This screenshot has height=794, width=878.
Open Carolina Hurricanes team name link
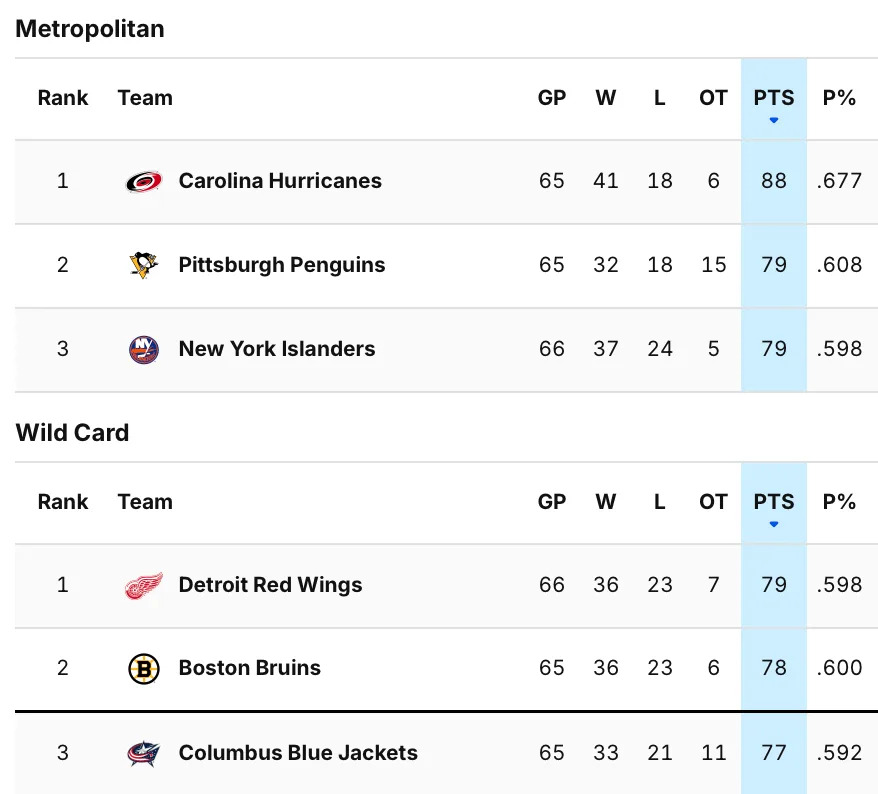280,181
